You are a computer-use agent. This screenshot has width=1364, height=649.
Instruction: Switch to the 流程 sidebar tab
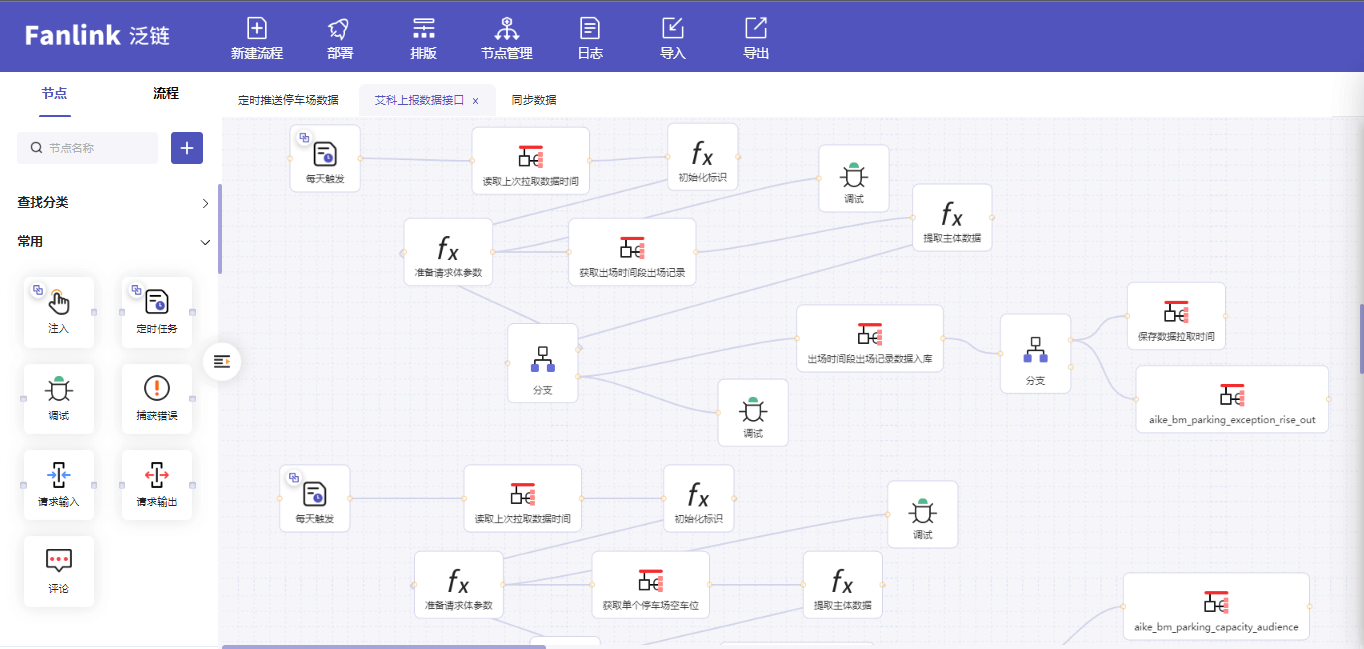tap(166, 93)
